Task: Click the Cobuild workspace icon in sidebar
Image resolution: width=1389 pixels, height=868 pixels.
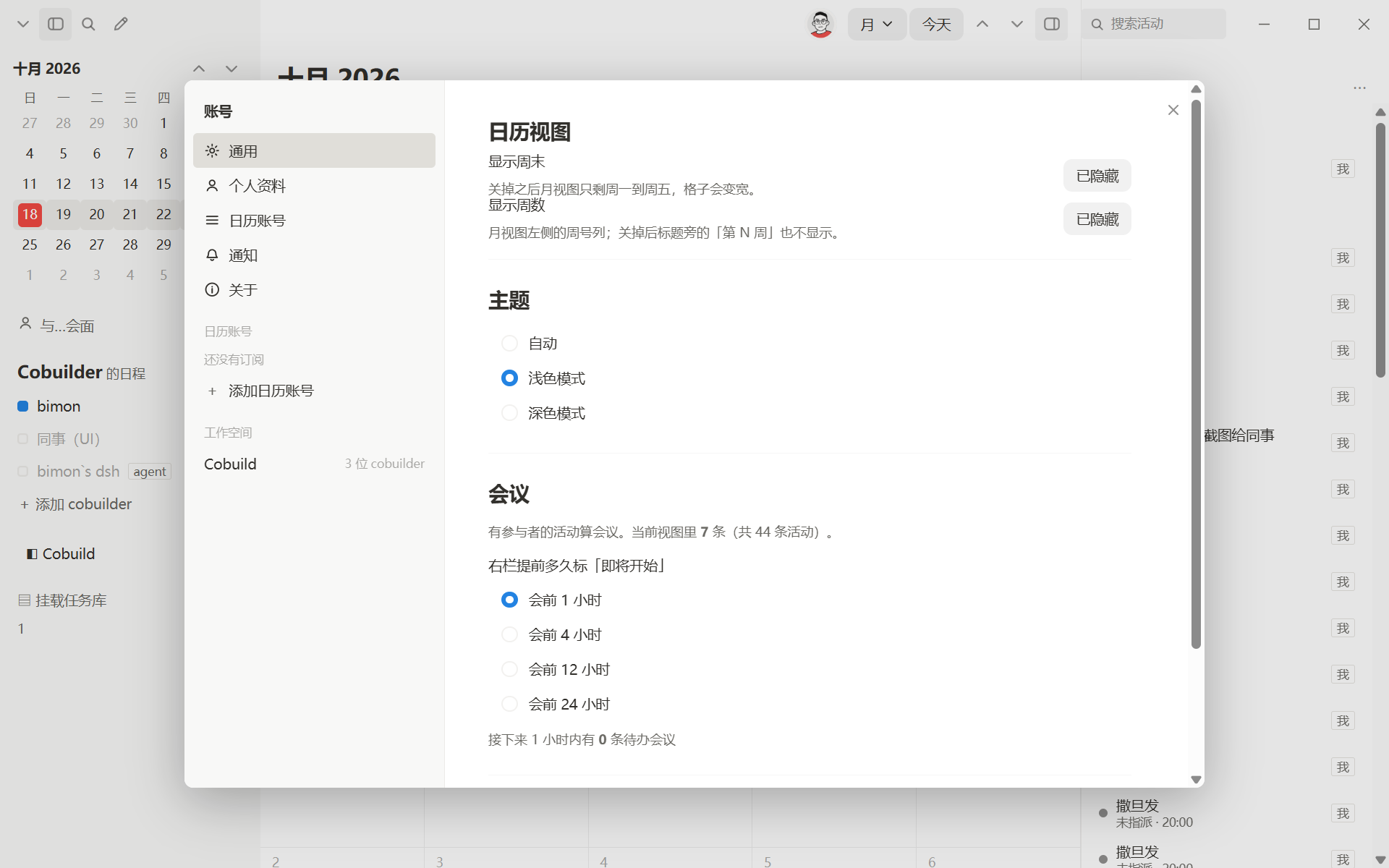Action: [x=32, y=554]
